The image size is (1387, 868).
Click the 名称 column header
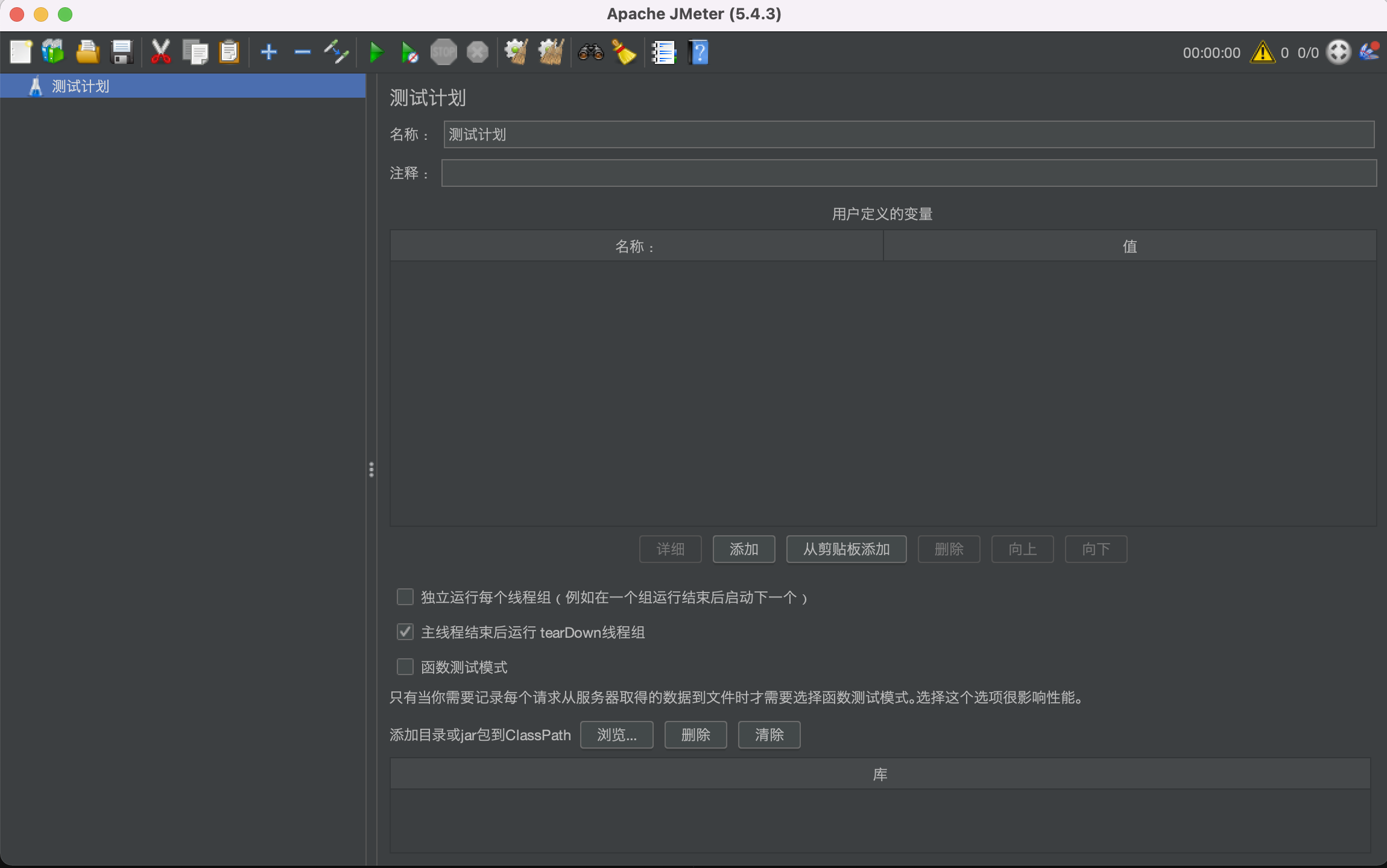[x=636, y=246]
